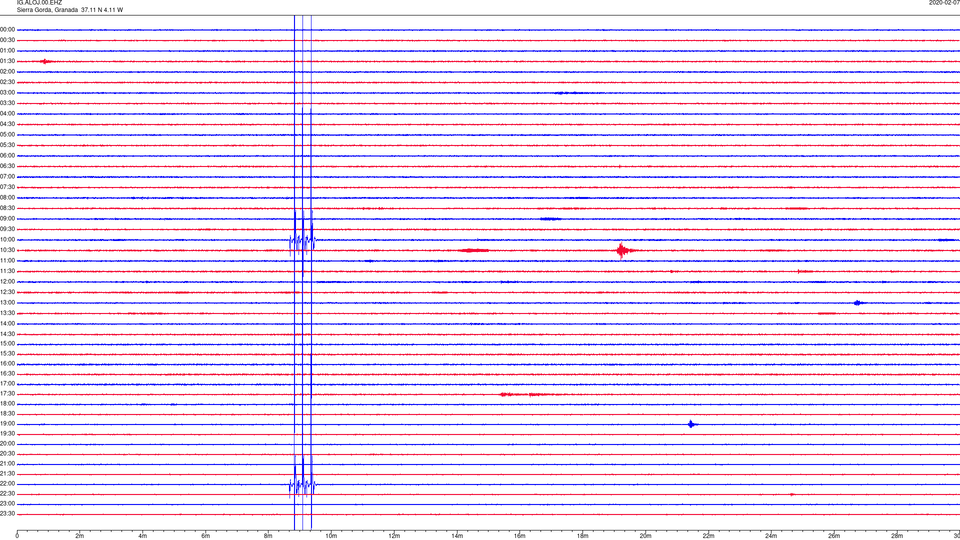Image resolution: width=960 pixels, height=540 pixels.
Task: Select the 23:30 time label
Action: tap(7, 514)
